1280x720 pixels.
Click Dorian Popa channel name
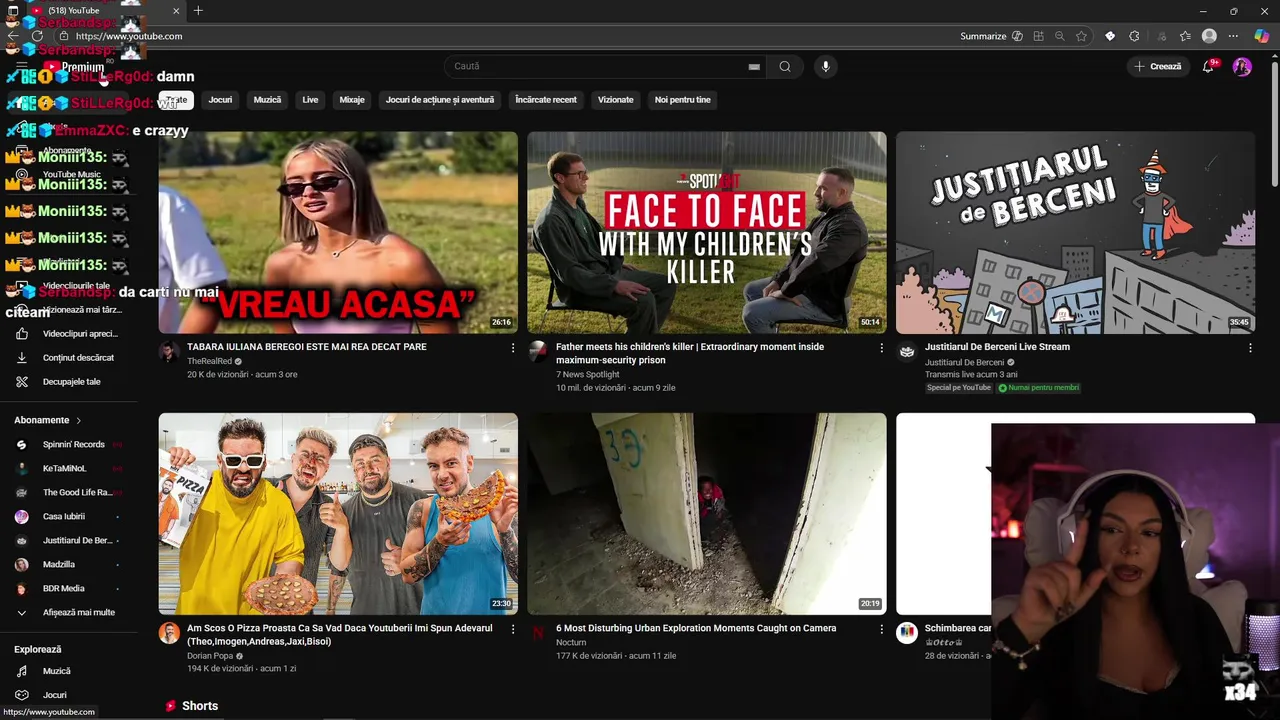click(210, 656)
